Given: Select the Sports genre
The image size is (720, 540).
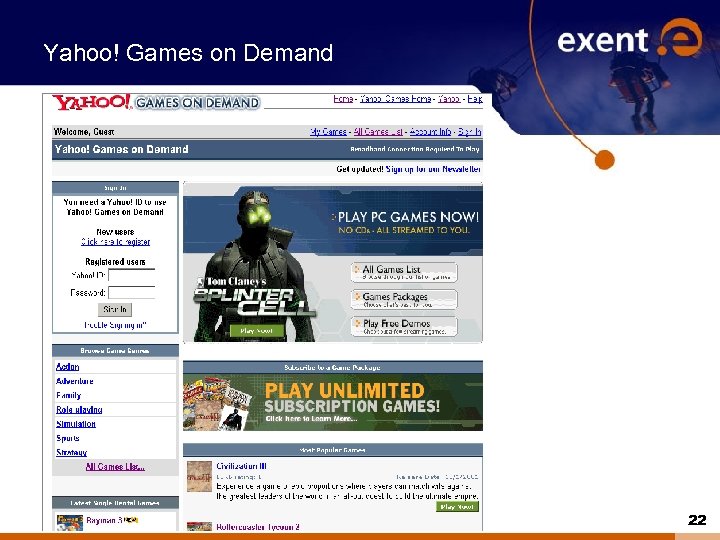Looking at the screenshot, I should (68, 438).
